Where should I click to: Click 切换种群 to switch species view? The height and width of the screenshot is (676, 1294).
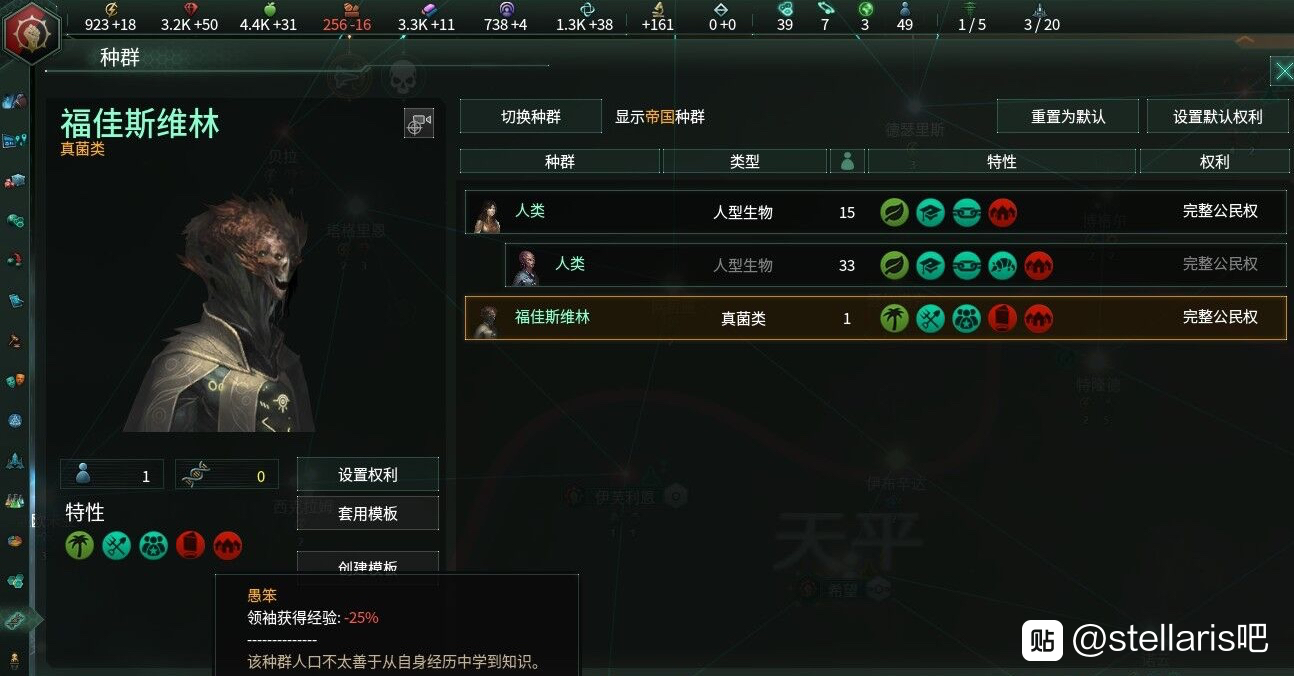point(531,117)
